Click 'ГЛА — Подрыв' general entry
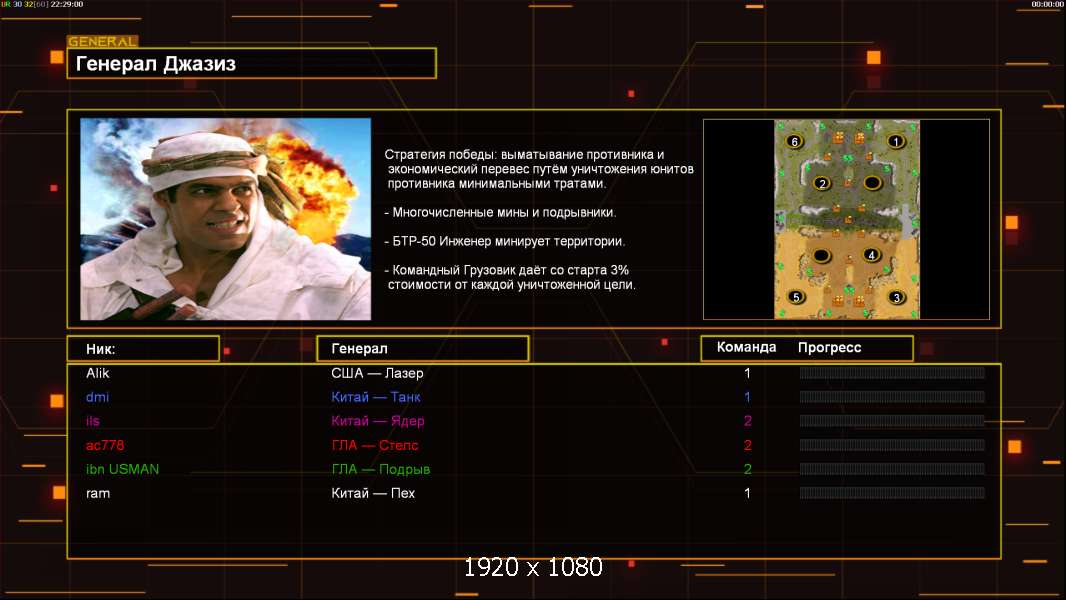The height and width of the screenshot is (600, 1066). [381, 469]
